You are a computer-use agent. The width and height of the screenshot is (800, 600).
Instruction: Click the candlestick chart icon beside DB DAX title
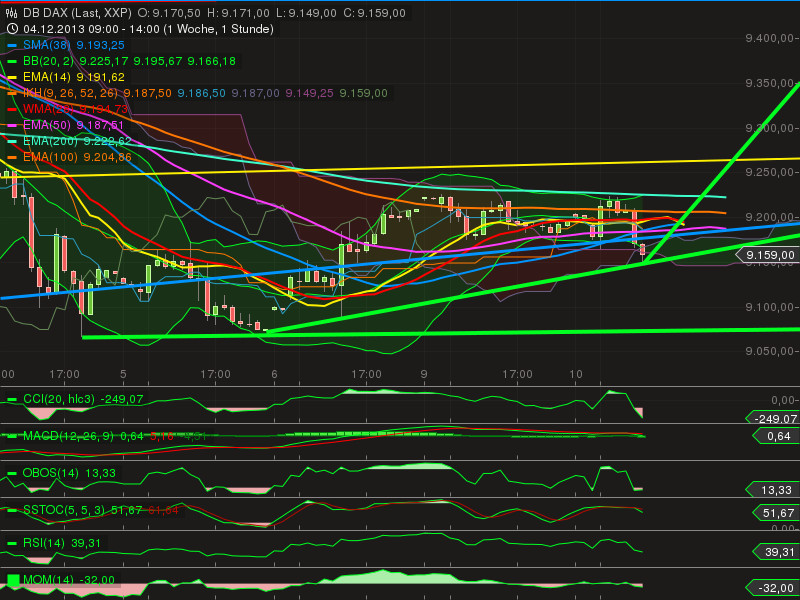click(x=12, y=14)
